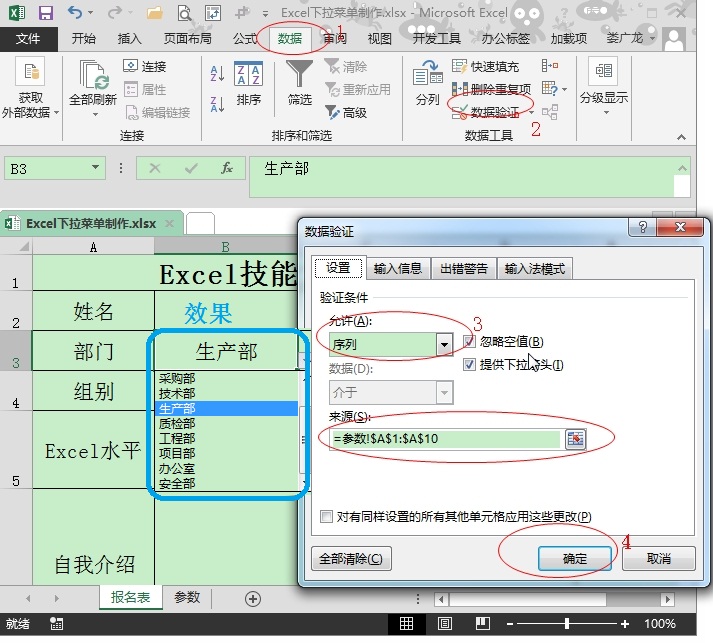Viewport: 713px width, 643px height.
Task: Click the zoom slider handle
Action: [x=567, y=623]
